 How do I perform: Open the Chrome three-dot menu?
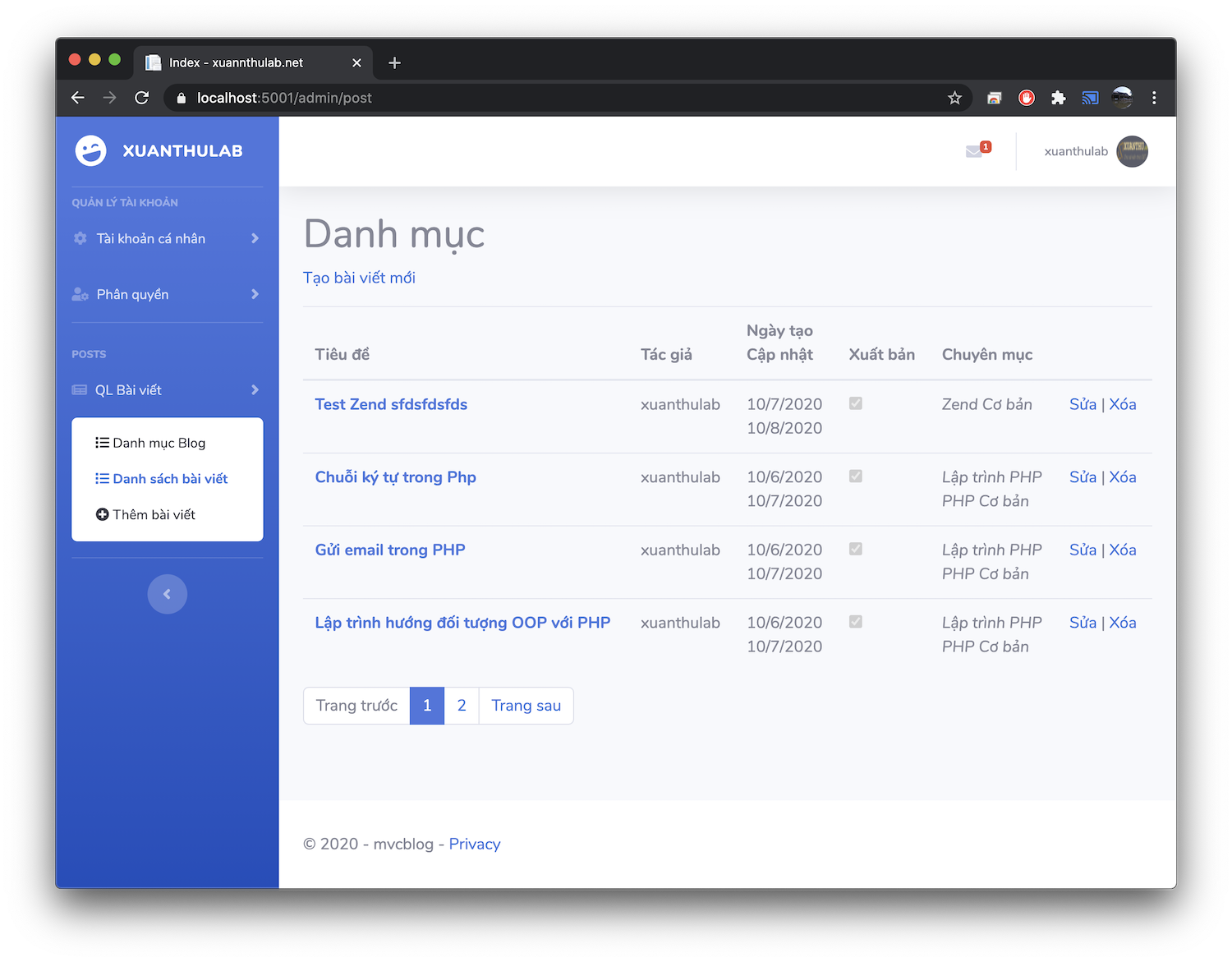1154,98
